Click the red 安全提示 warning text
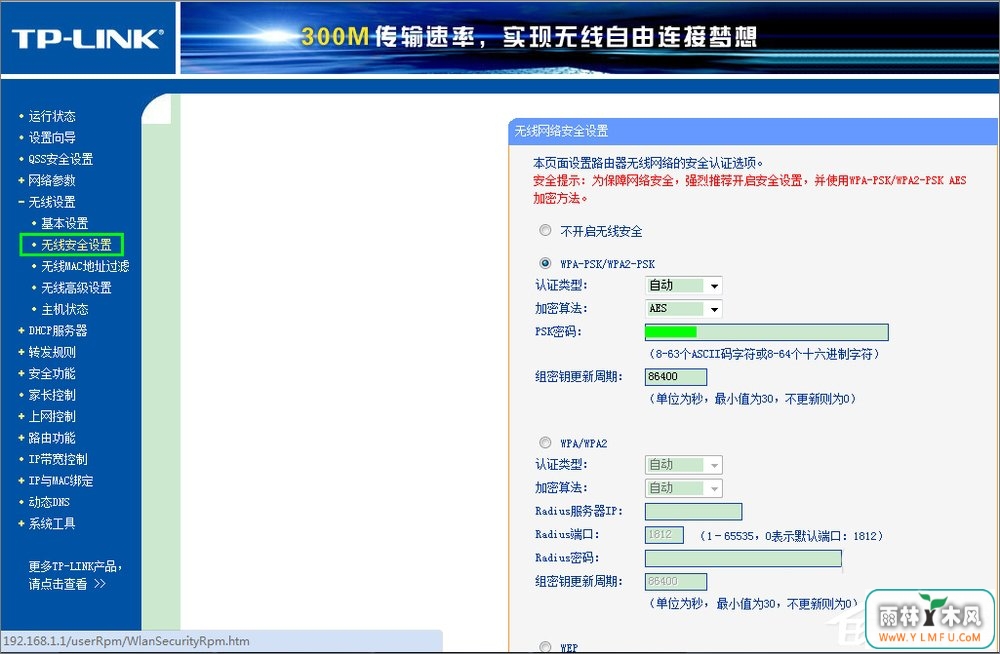This screenshot has width=1000, height=654. coord(749,190)
